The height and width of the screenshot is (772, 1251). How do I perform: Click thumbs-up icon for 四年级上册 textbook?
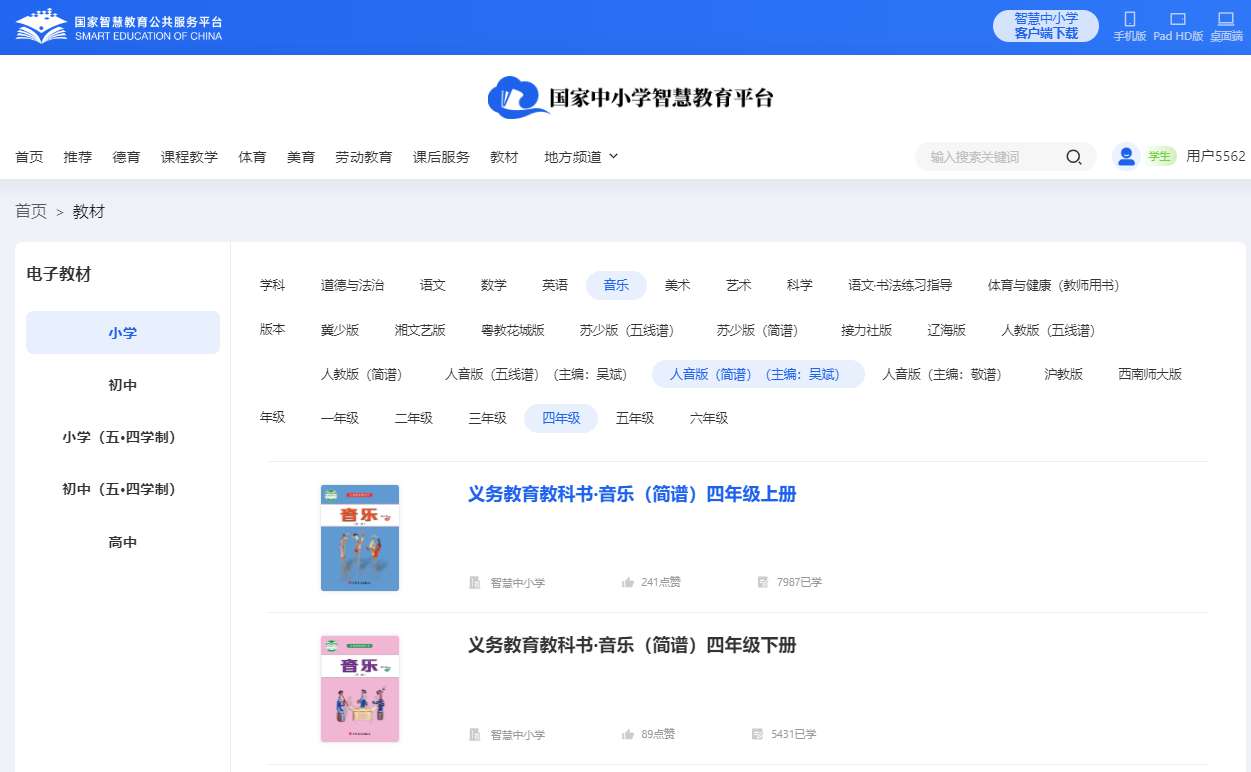(x=628, y=582)
